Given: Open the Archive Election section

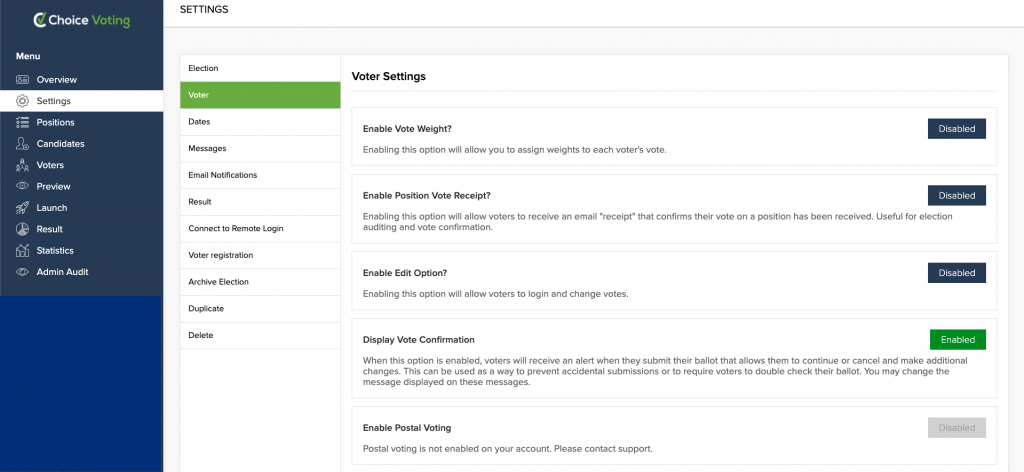Looking at the screenshot, I should point(260,282).
